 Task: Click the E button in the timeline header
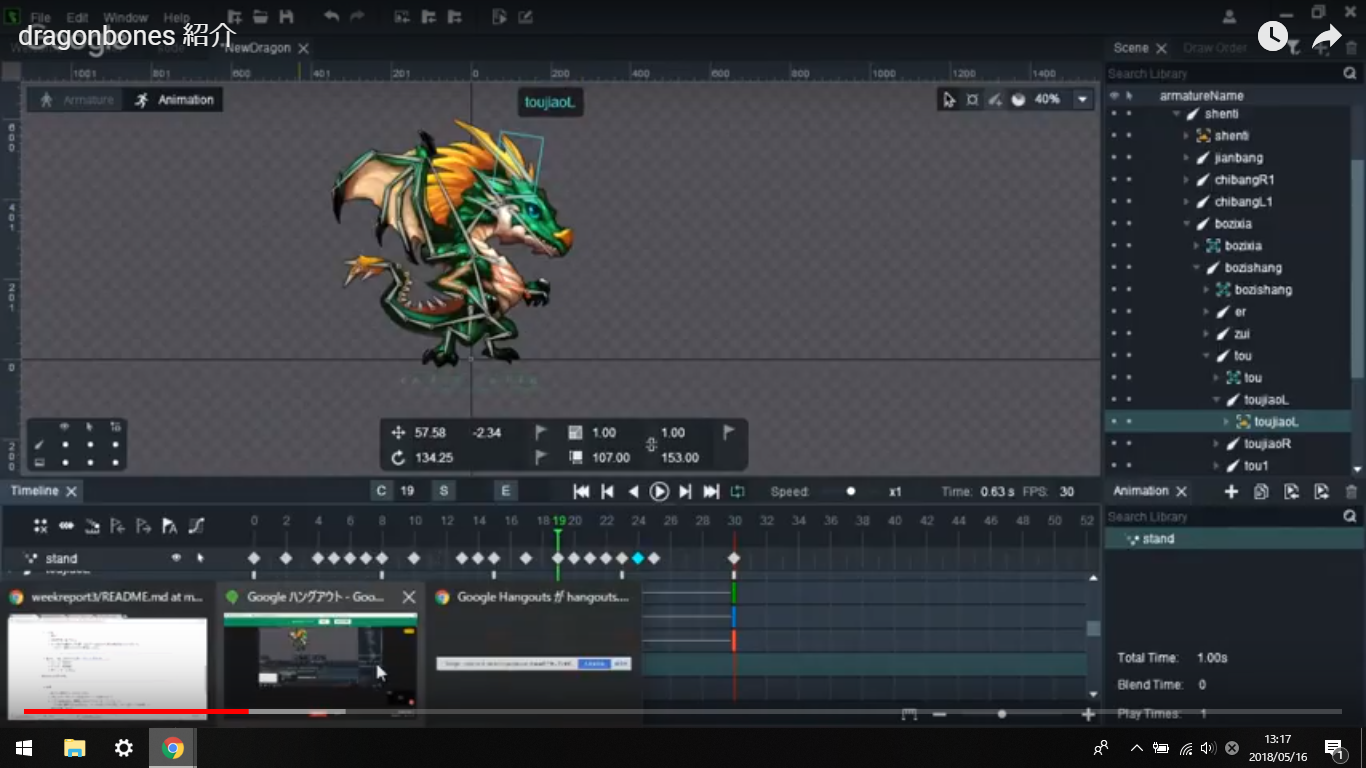click(505, 491)
